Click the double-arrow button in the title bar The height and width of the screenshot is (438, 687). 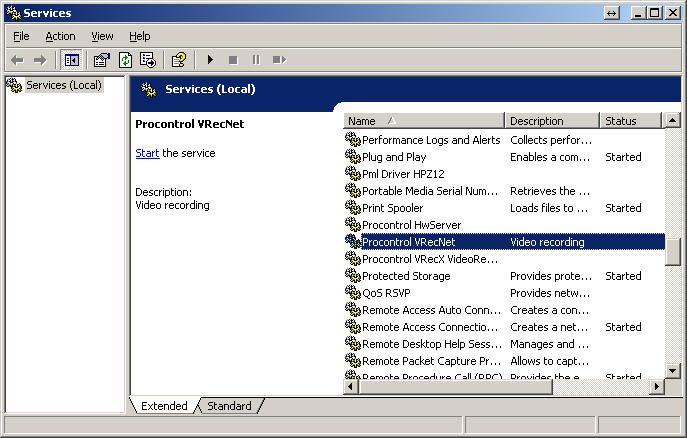612,13
